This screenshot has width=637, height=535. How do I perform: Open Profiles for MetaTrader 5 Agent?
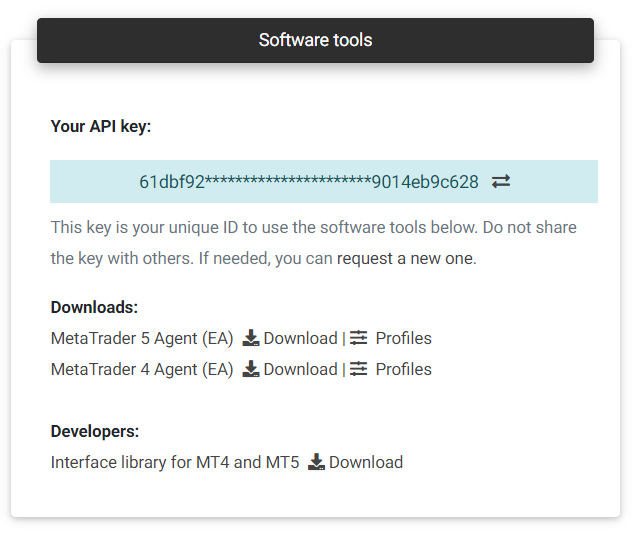point(403,338)
